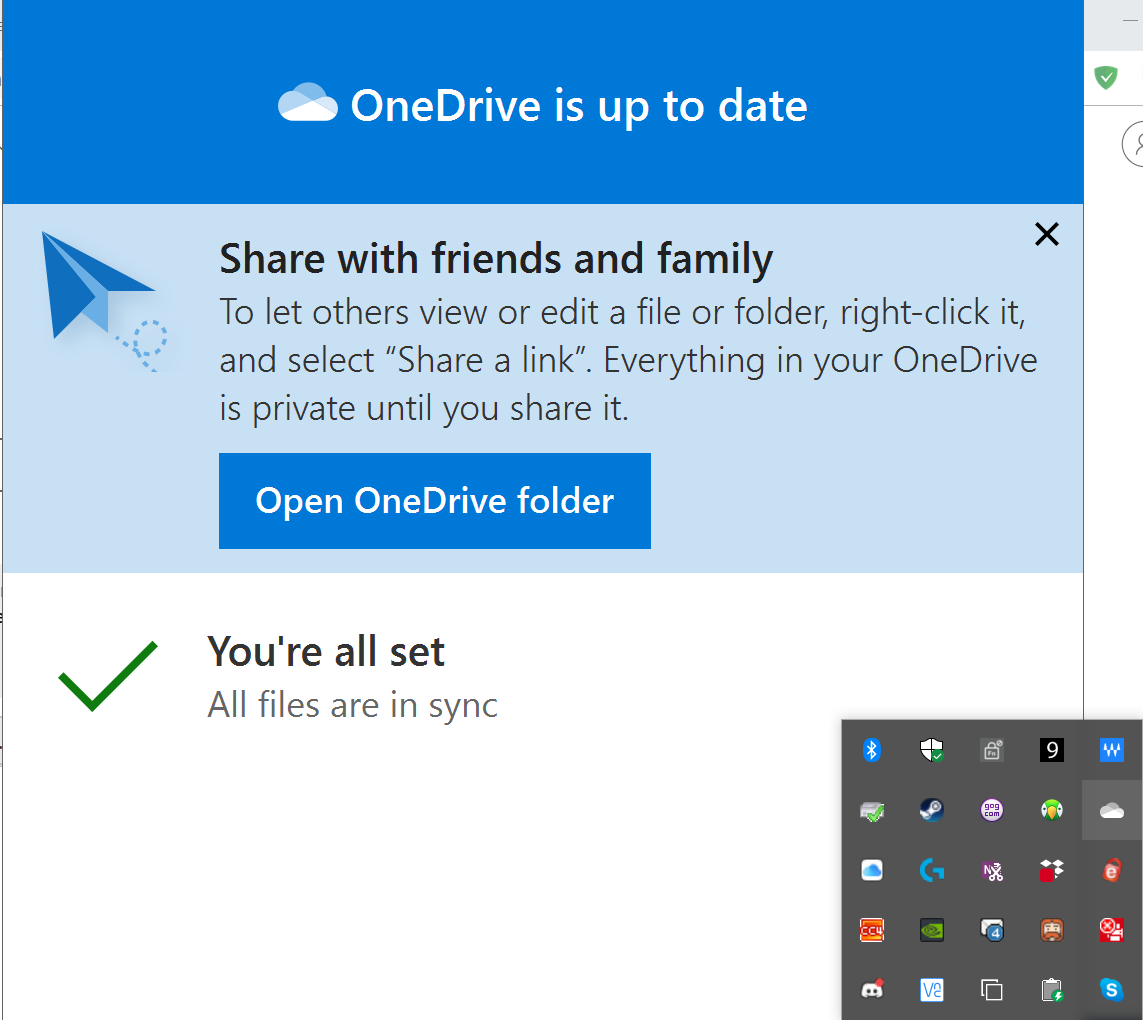Click the Fn lock tray icon
This screenshot has width=1143, height=1020.
click(x=992, y=750)
